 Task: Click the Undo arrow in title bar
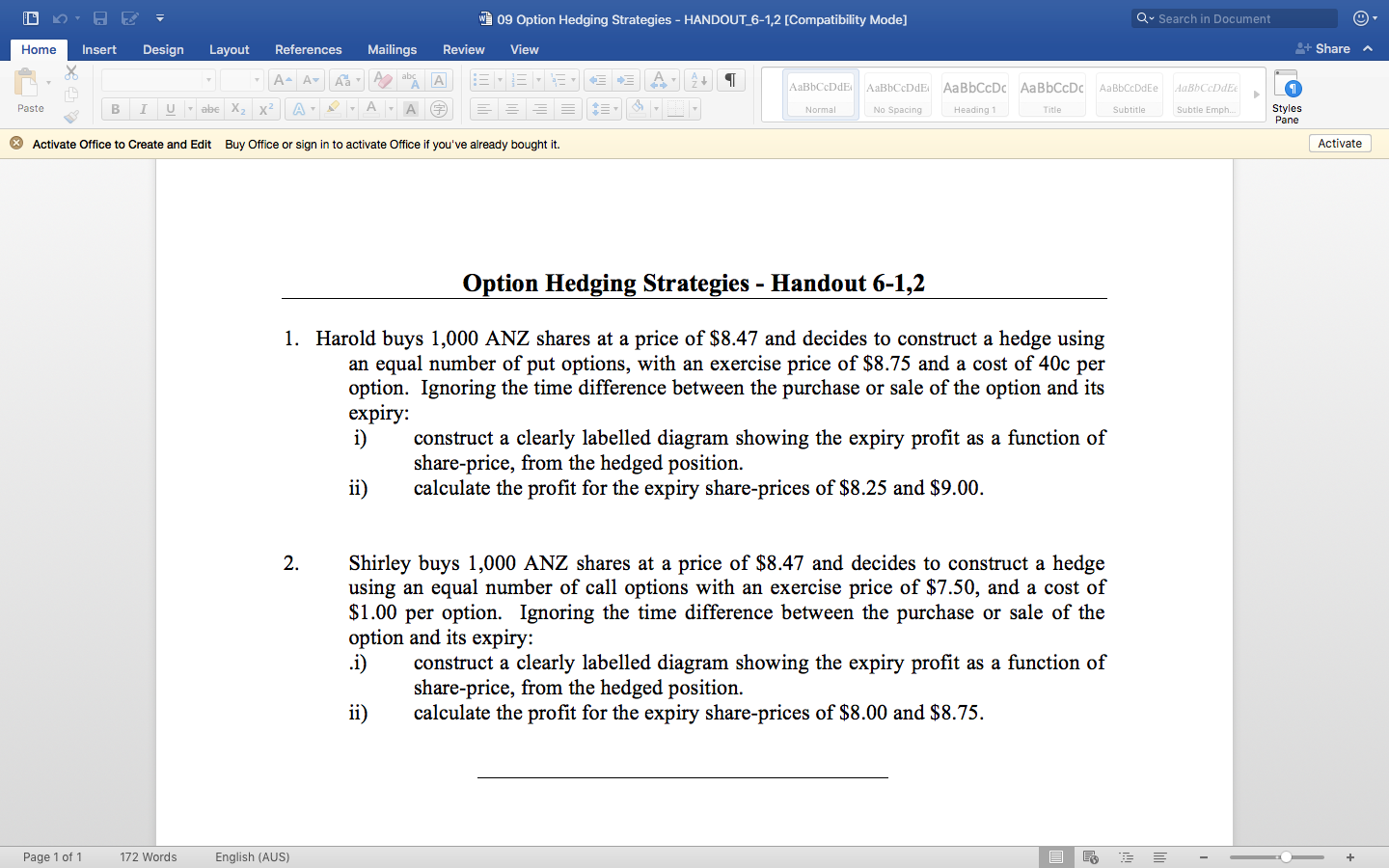[x=60, y=18]
